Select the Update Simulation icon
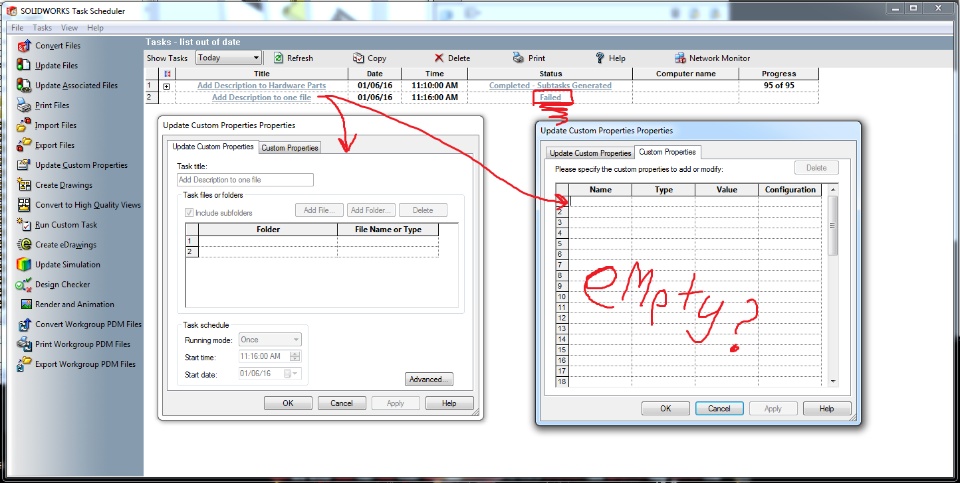Image resolution: width=960 pixels, height=483 pixels. click(x=24, y=264)
